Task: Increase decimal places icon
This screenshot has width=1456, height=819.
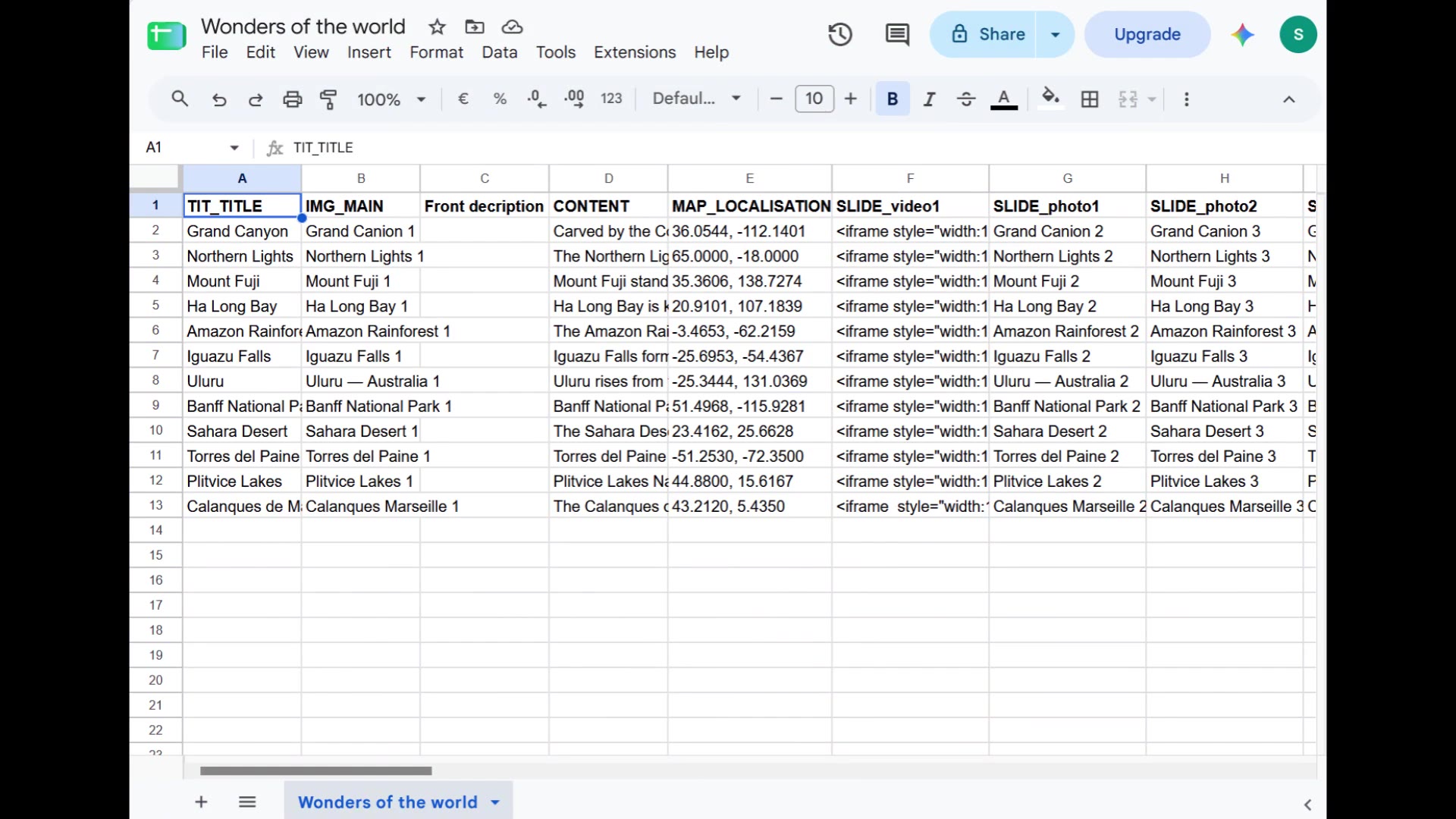Action: tap(574, 99)
